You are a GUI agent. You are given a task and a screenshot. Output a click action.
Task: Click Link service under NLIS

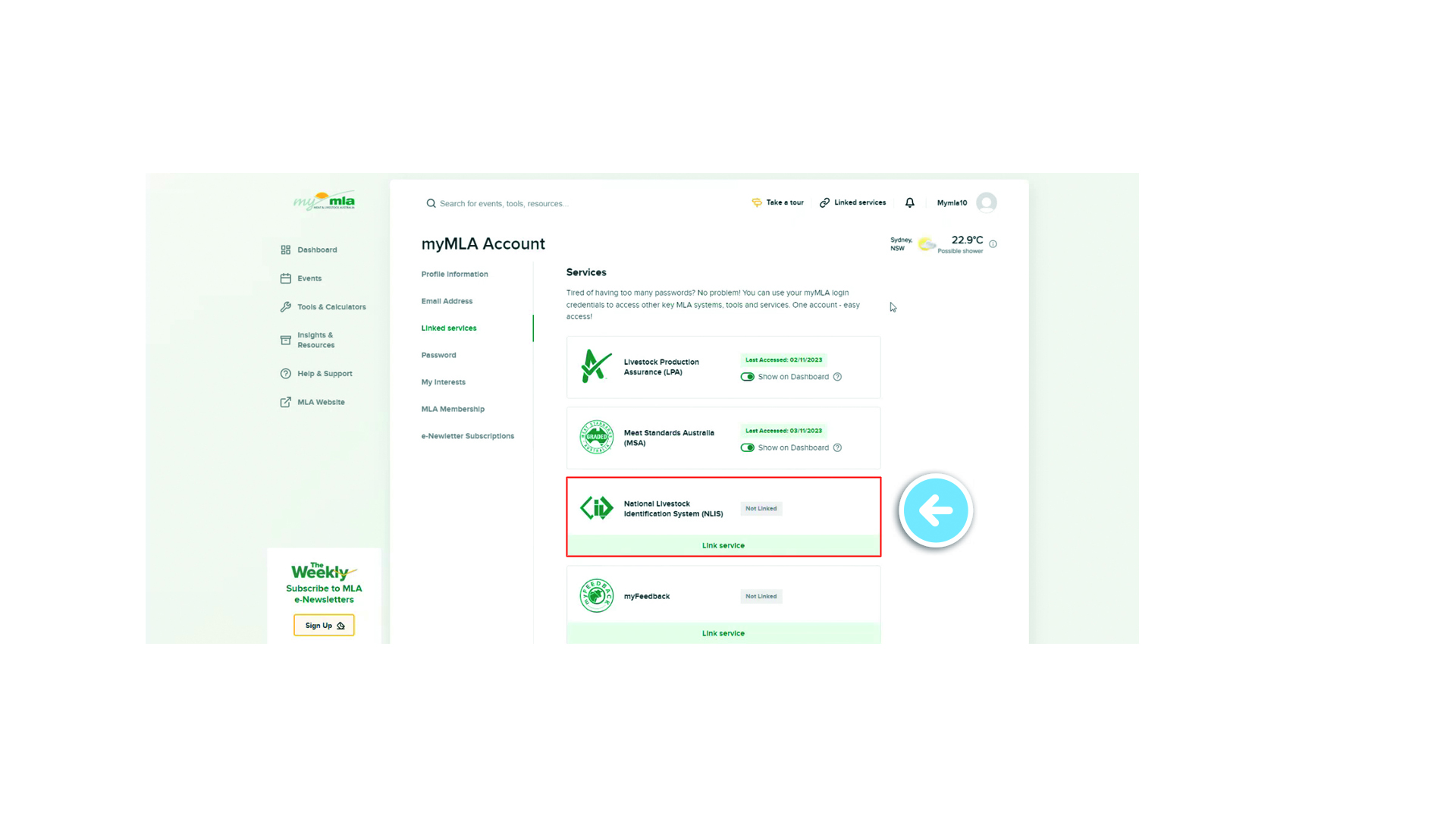click(723, 545)
